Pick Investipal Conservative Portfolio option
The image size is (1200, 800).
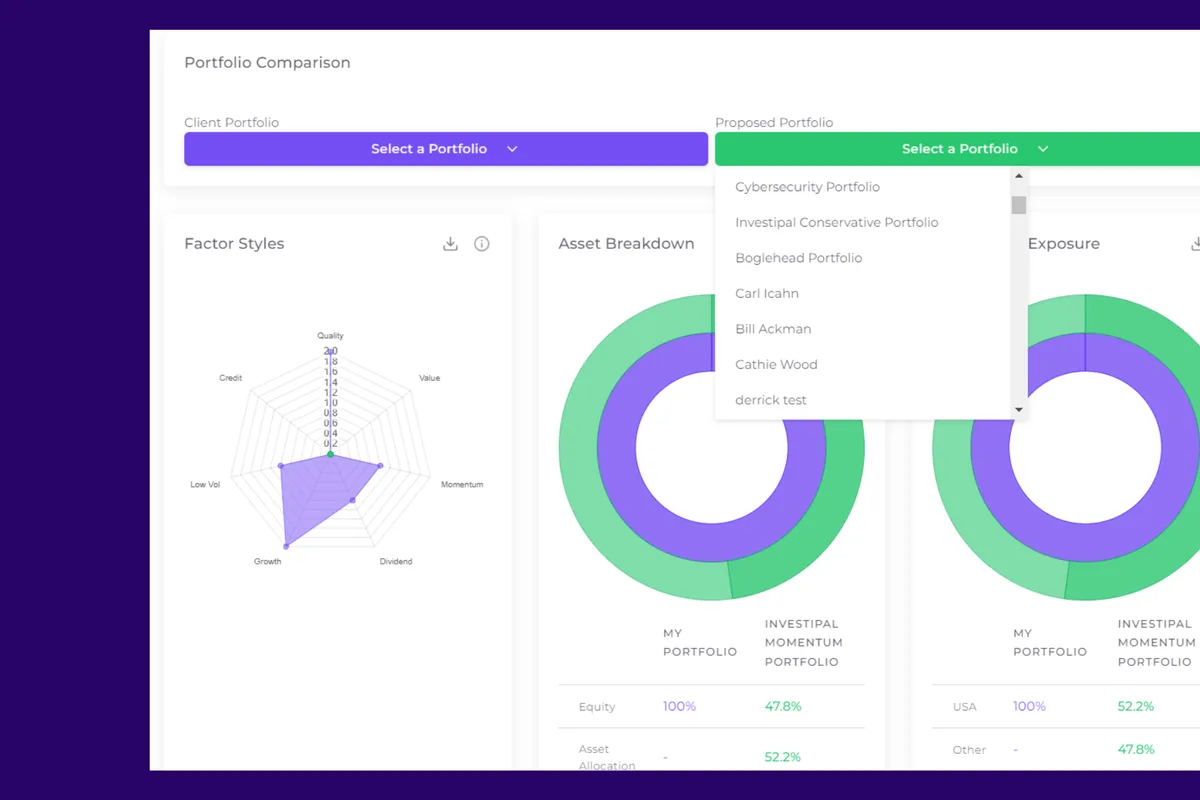(837, 222)
